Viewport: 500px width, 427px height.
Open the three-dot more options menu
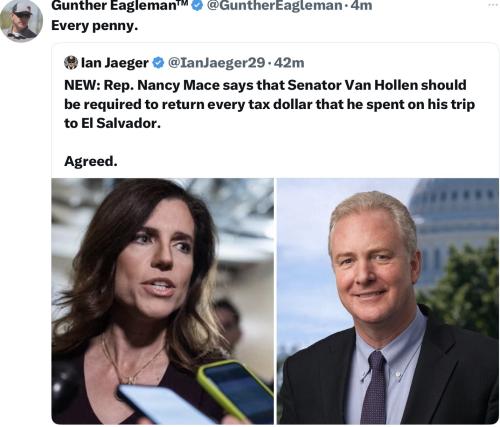click(493, 5)
